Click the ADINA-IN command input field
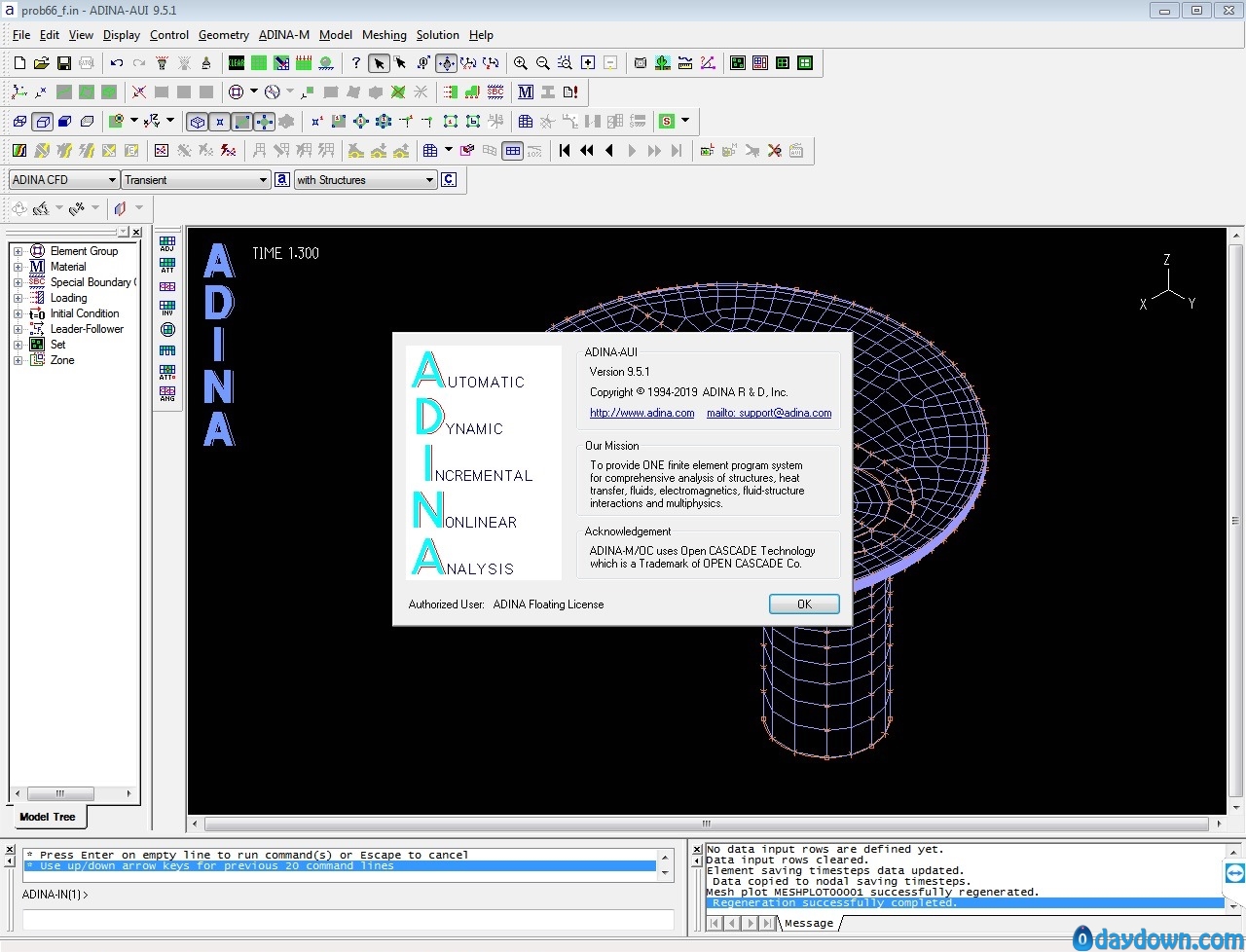The height and width of the screenshot is (952, 1246). (x=348, y=919)
